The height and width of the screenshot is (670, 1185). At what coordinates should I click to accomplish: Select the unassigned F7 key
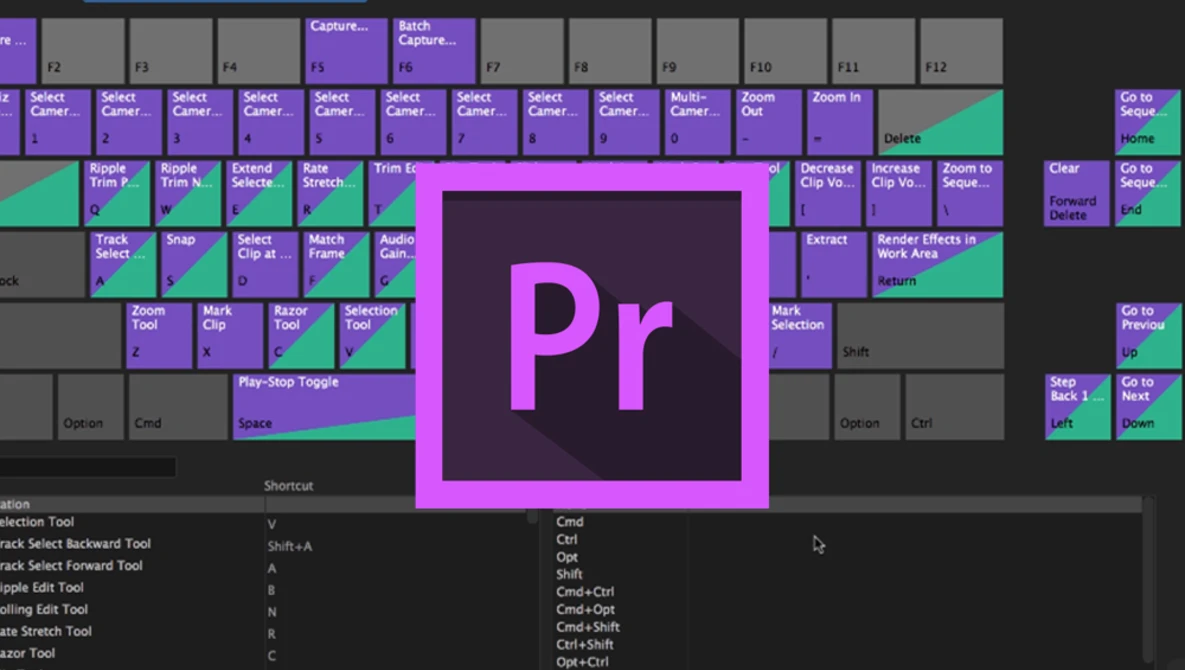(x=521, y=51)
